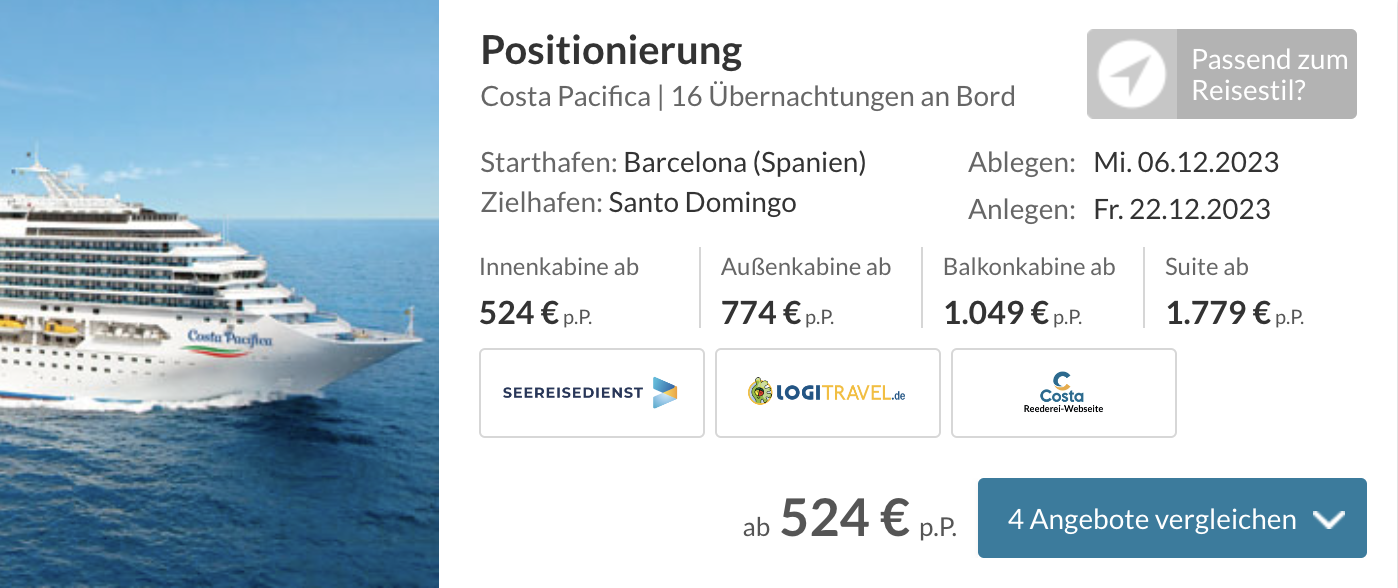Click the compass arrow icon for Reisestil
The height and width of the screenshot is (588, 1398).
(1132, 75)
